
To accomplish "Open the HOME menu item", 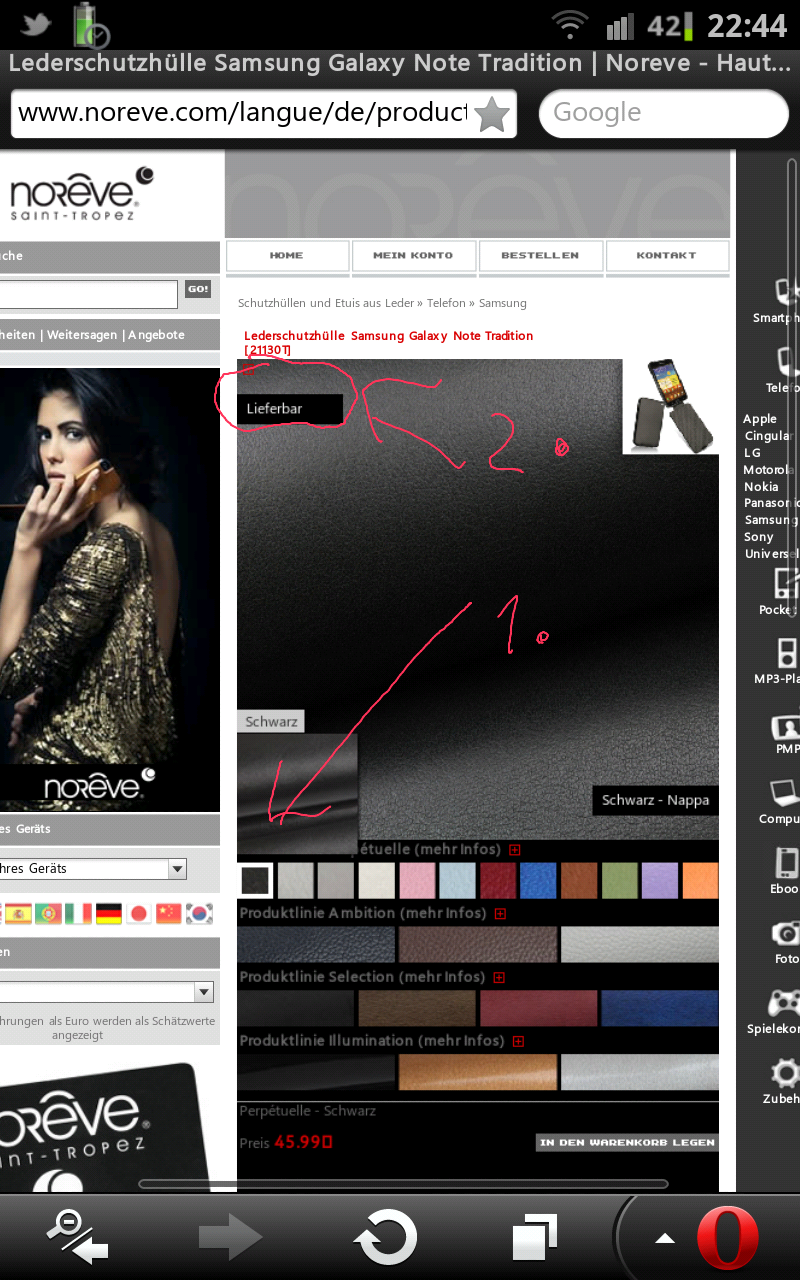I will [x=287, y=256].
